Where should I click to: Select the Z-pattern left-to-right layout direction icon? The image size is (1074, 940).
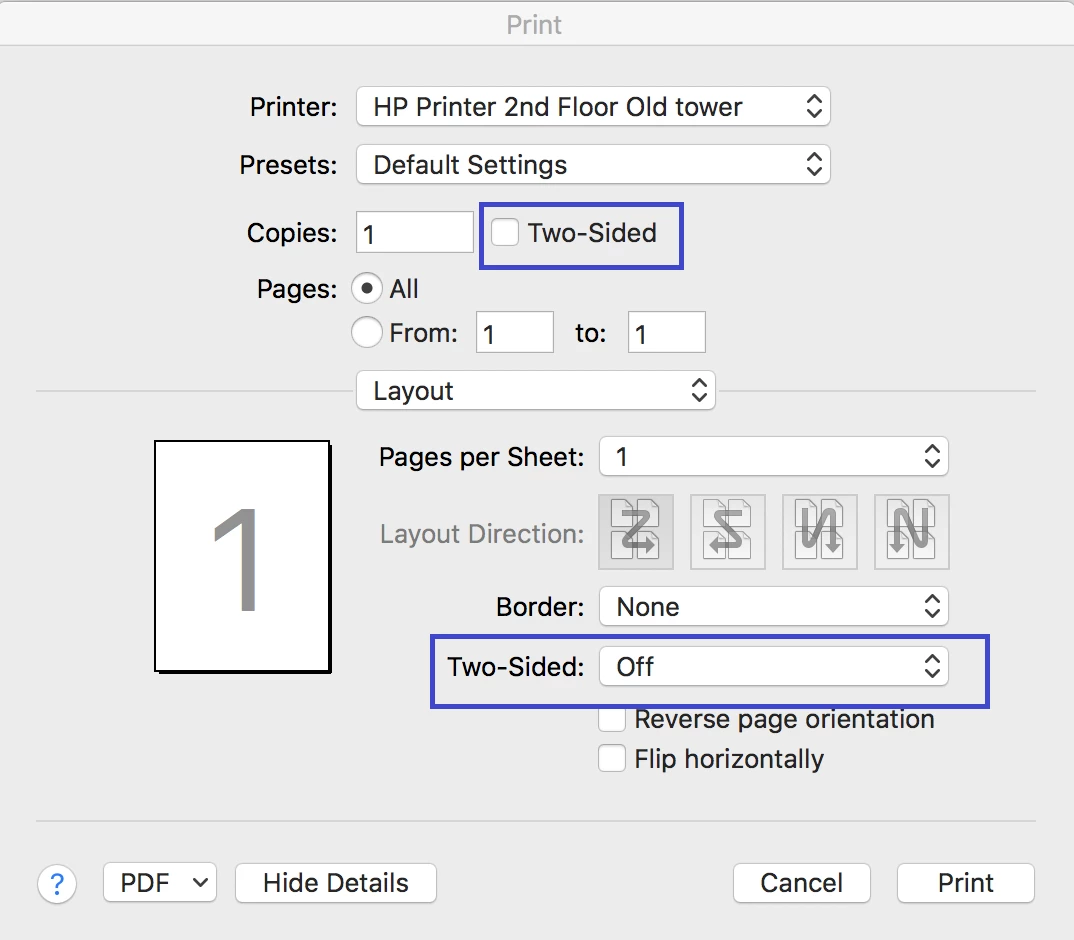[x=636, y=532]
